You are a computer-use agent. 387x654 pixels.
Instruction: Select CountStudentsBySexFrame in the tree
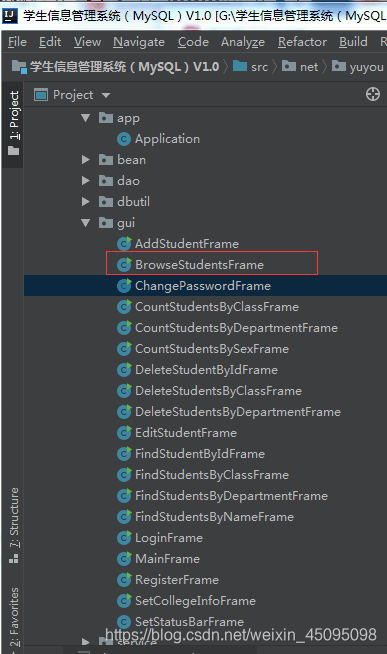212,349
